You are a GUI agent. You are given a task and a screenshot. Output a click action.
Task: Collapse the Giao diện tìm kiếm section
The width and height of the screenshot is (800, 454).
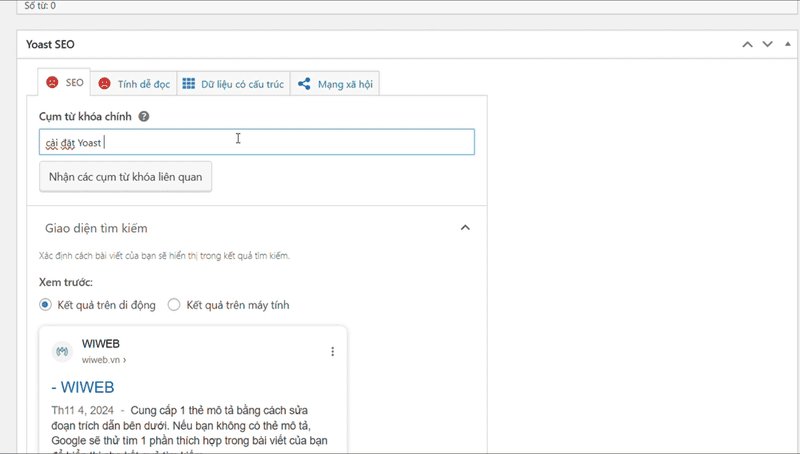pyautogui.click(x=465, y=228)
